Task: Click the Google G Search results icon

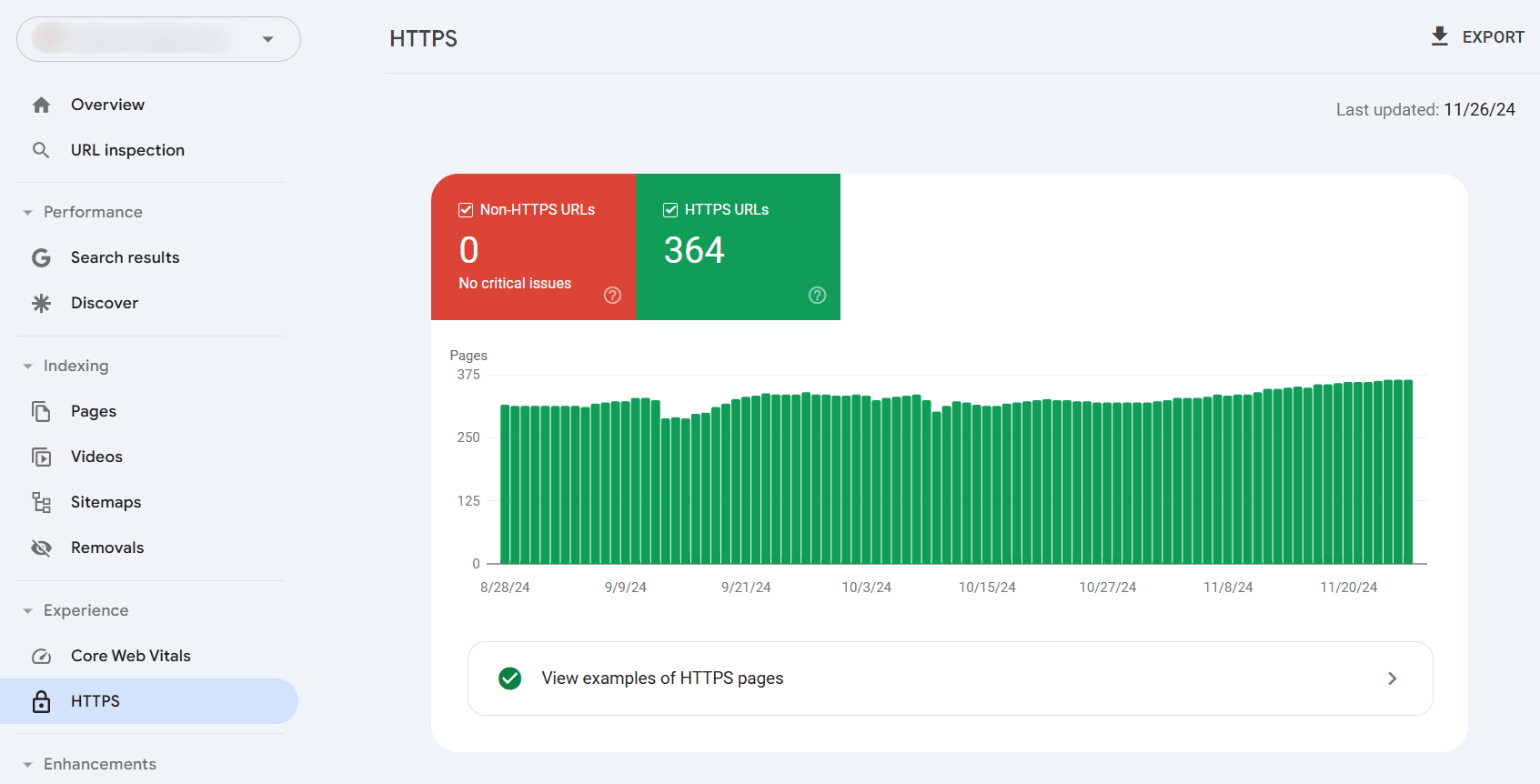Action: (x=41, y=257)
